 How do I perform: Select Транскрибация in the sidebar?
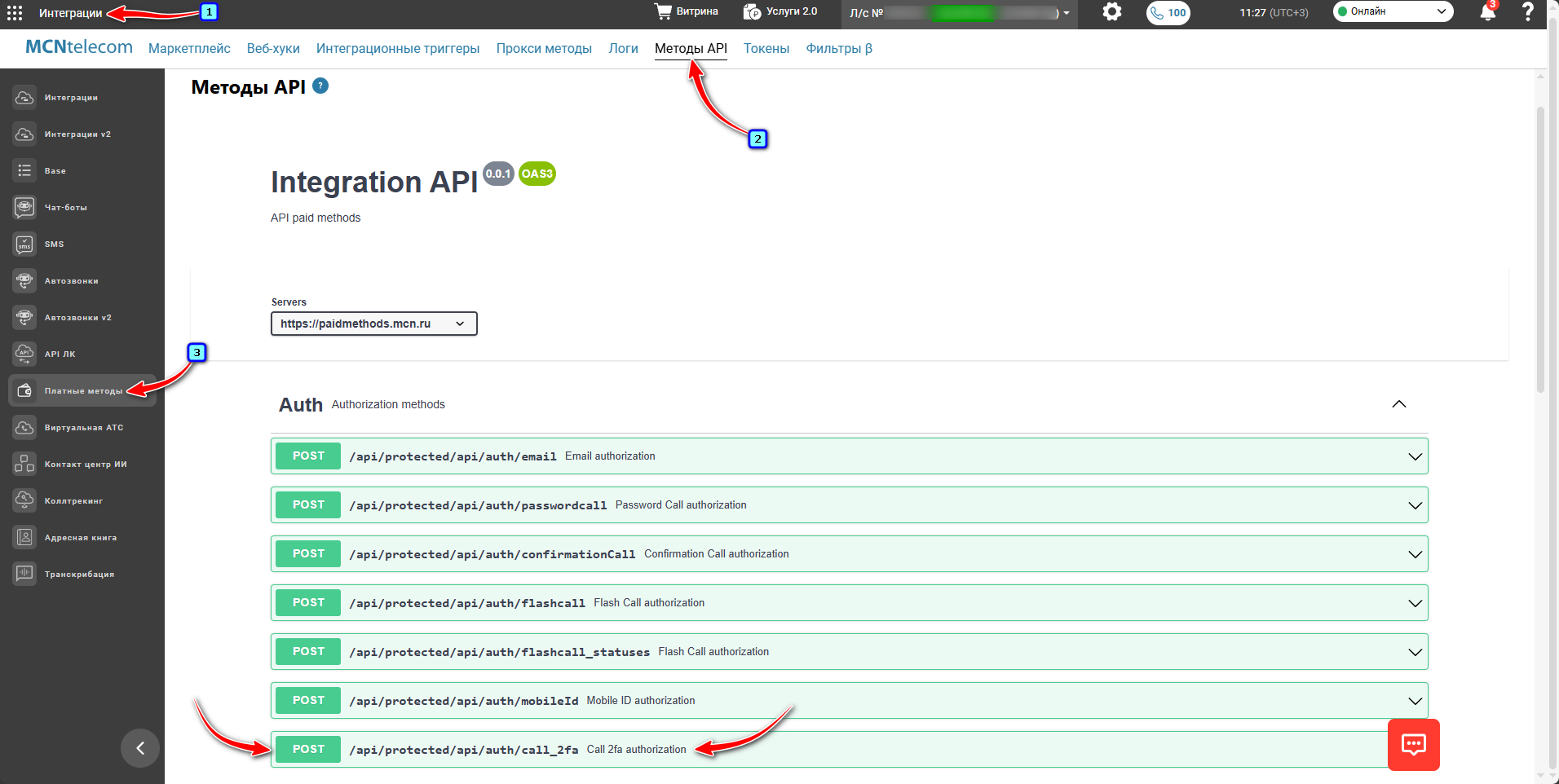point(79,575)
